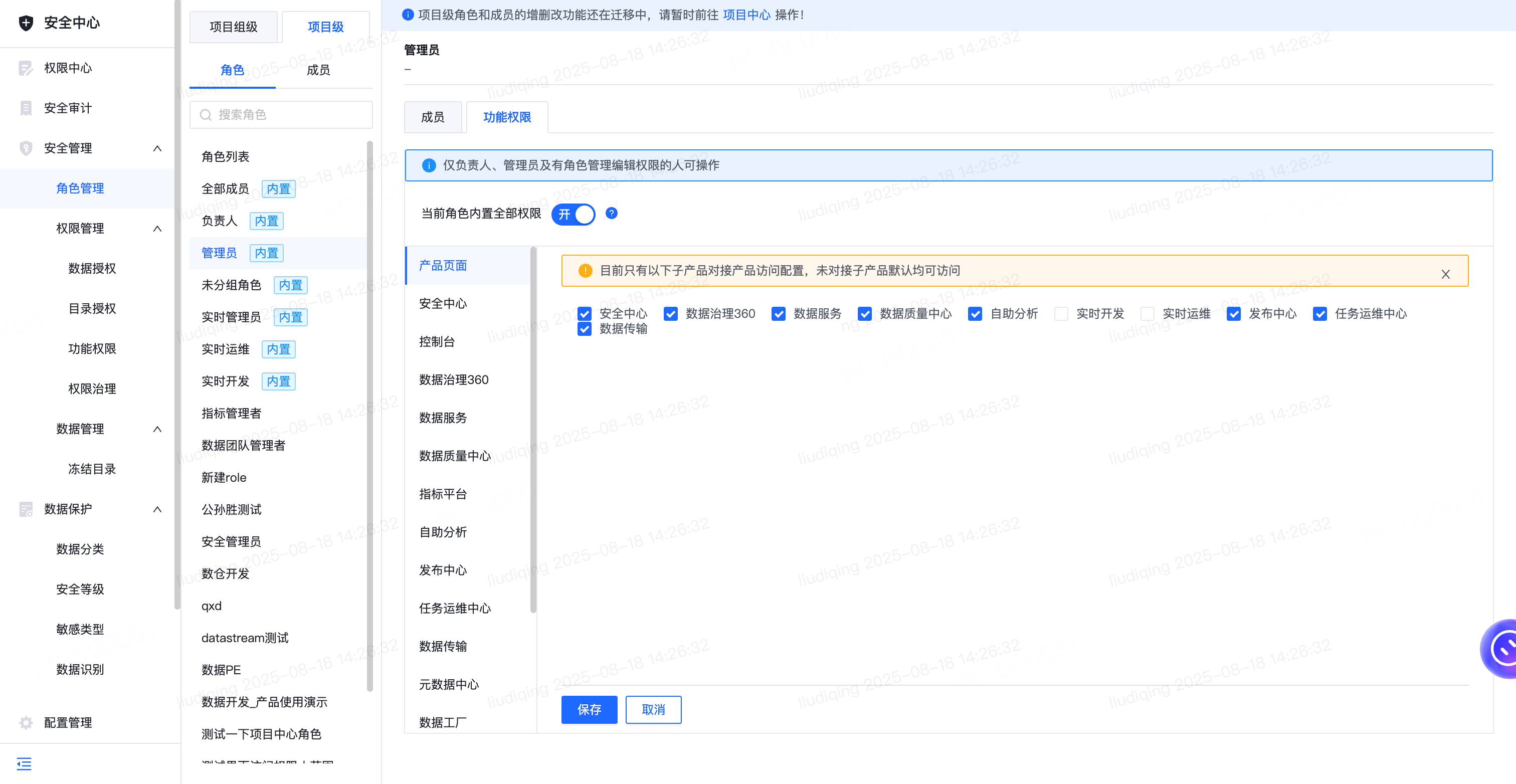Click the 数据保护 sidebar icon
The image size is (1516, 784).
[x=25, y=509]
